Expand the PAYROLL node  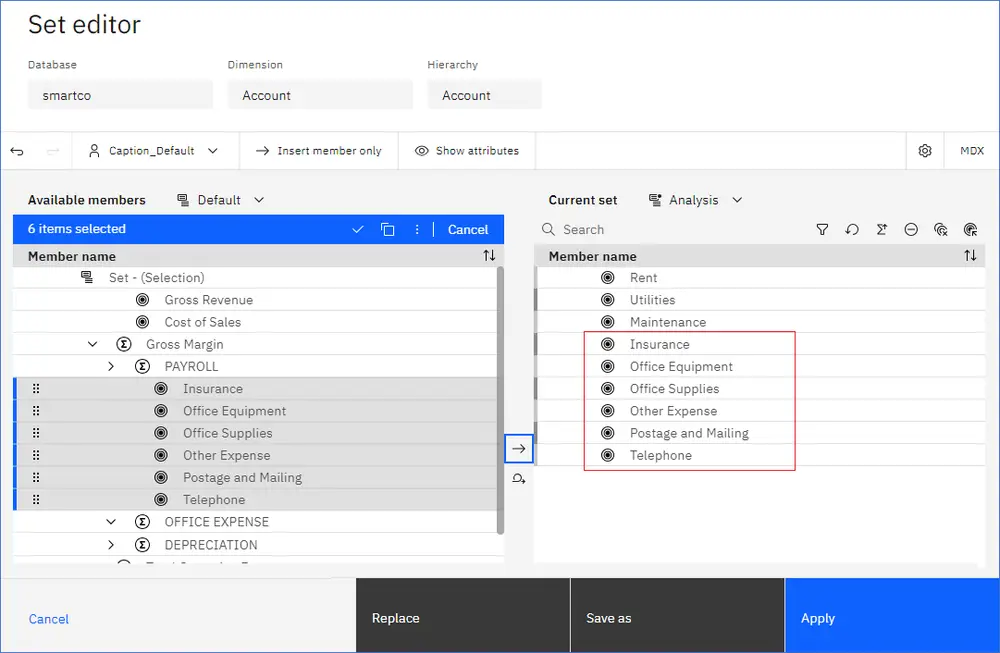click(x=111, y=367)
